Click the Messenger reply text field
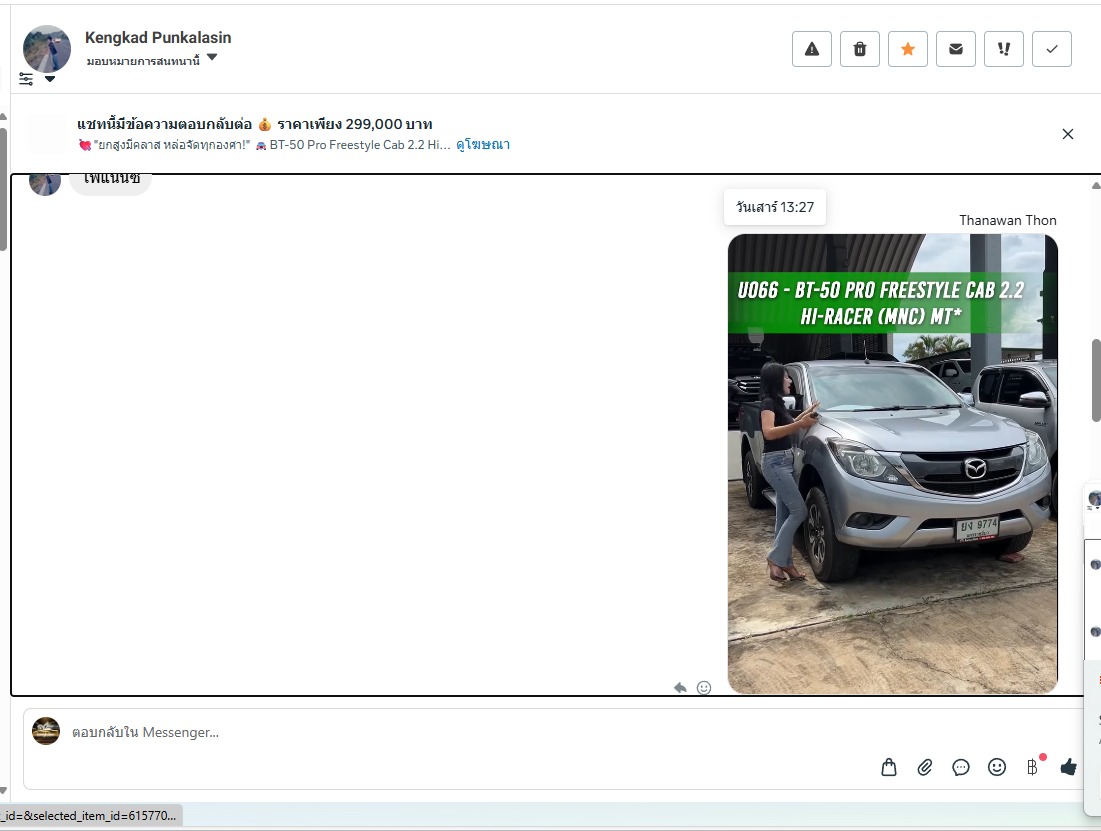Viewport: 1101px width, 831px height. point(449,732)
